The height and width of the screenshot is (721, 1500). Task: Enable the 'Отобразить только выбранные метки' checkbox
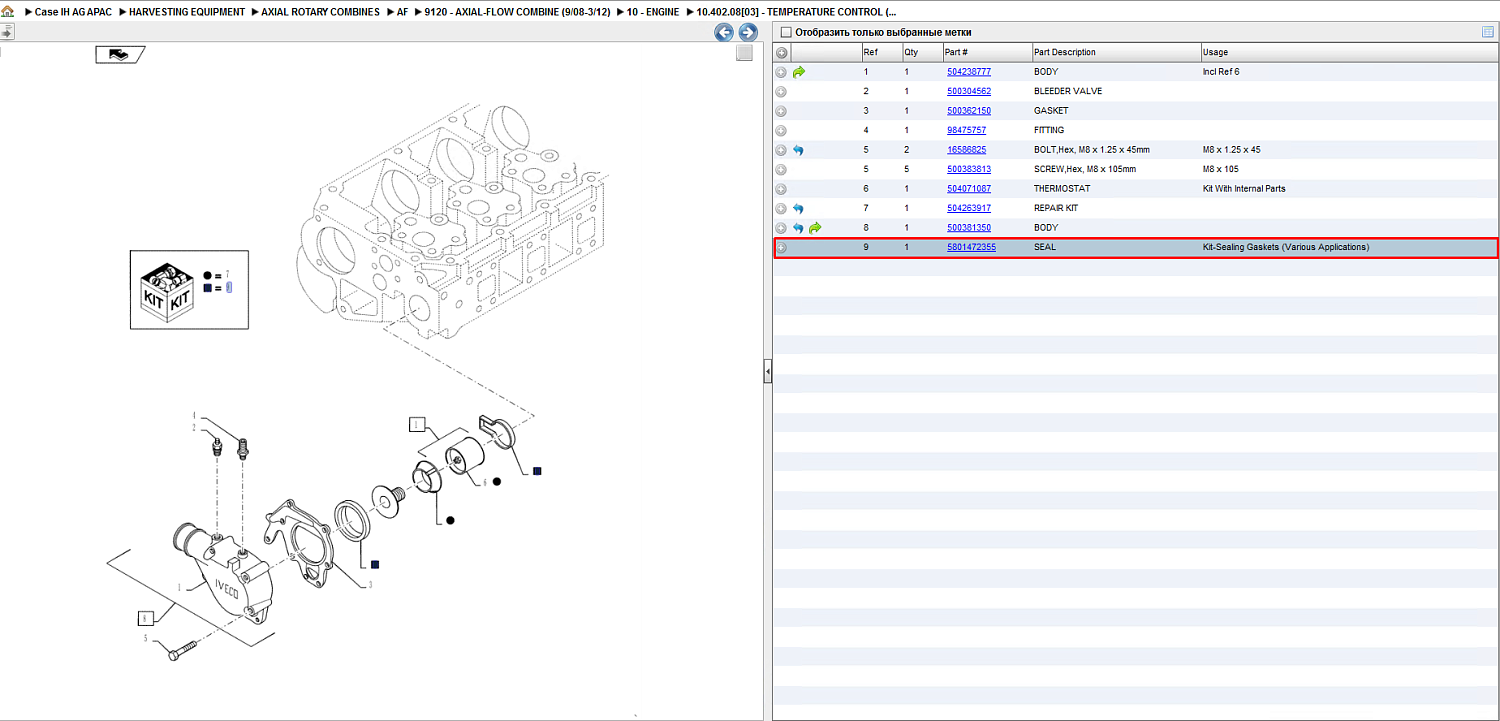[786, 32]
